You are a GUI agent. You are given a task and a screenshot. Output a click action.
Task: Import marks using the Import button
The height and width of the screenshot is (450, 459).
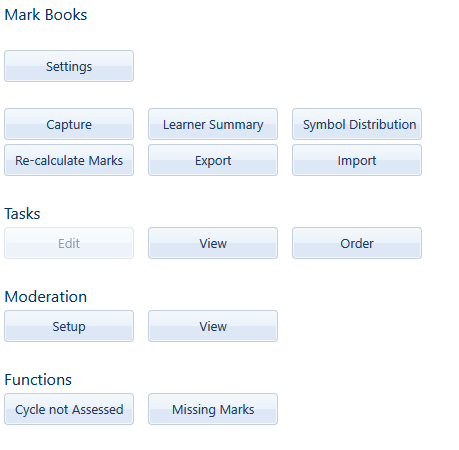357,160
